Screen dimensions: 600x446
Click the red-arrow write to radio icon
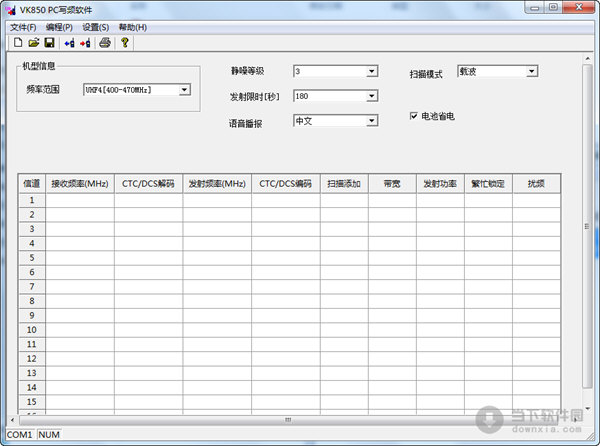click(84, 43)
